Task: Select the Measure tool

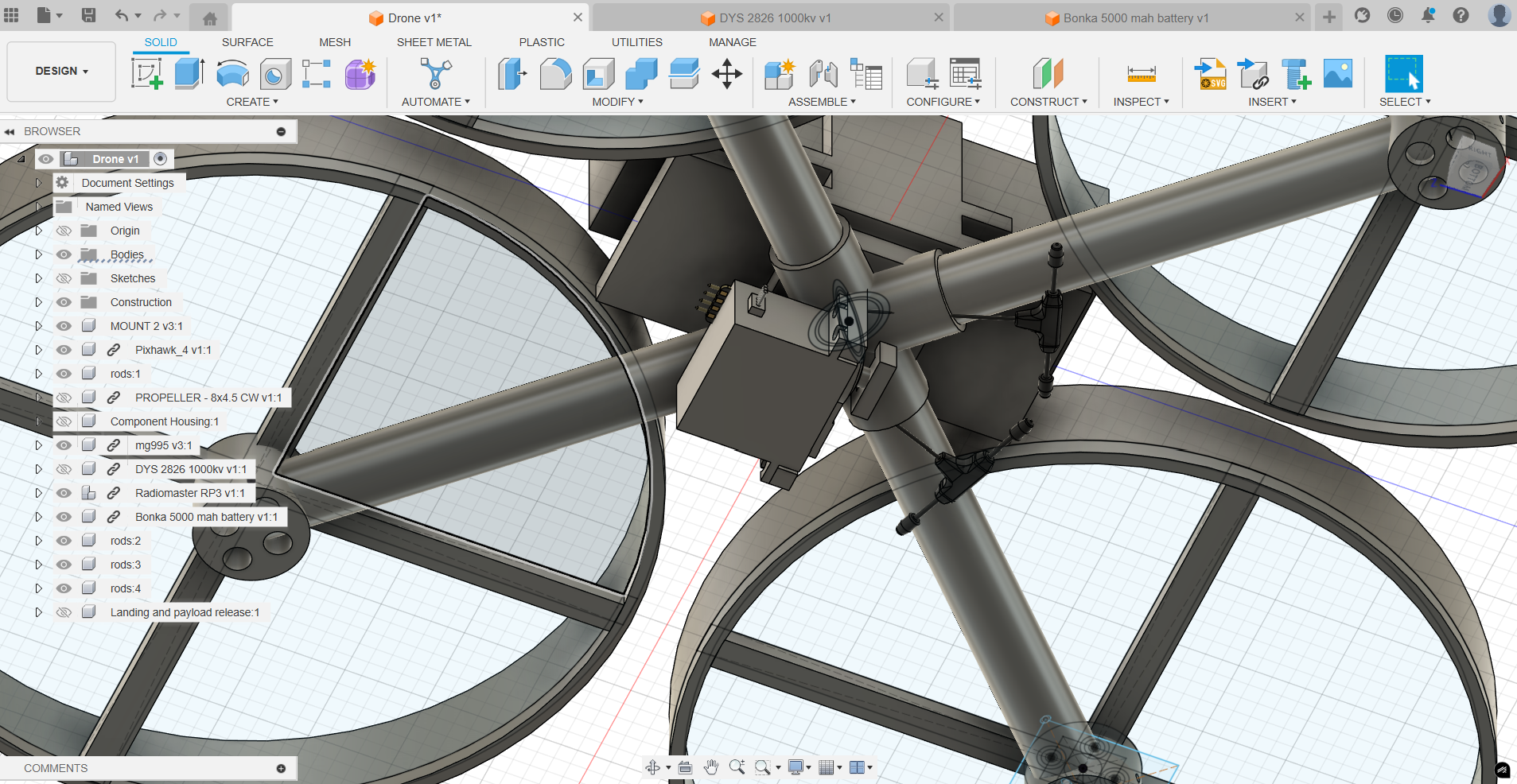Action: [x=1141, y=74]
